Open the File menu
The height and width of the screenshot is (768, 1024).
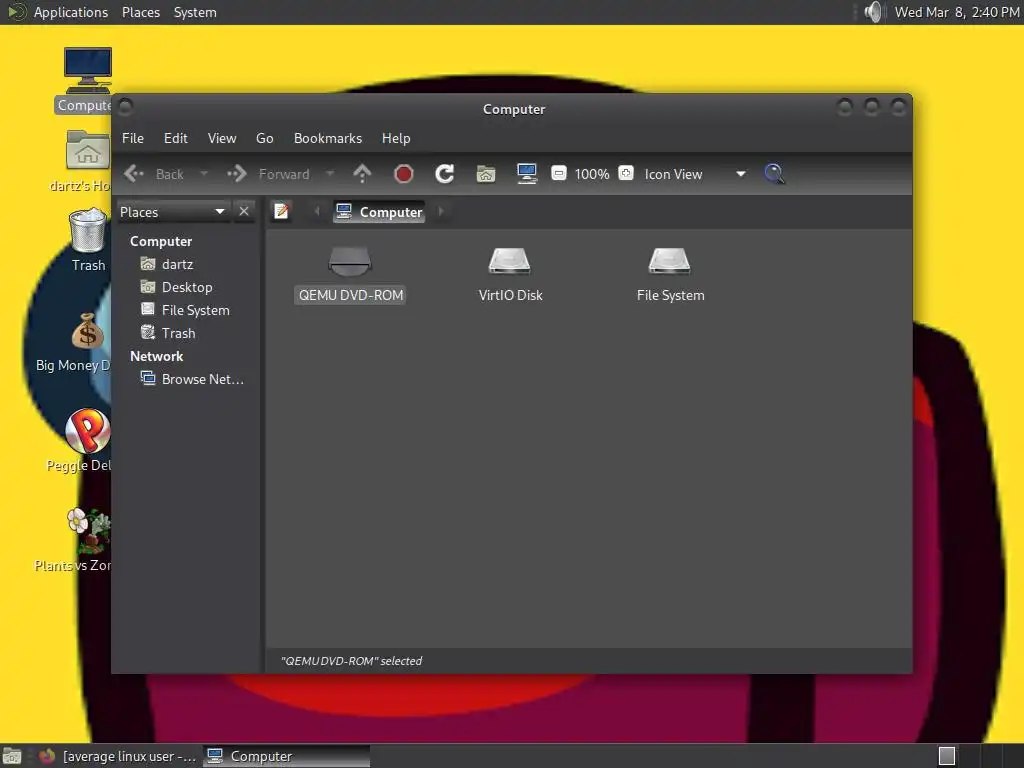tap(133, 138)
